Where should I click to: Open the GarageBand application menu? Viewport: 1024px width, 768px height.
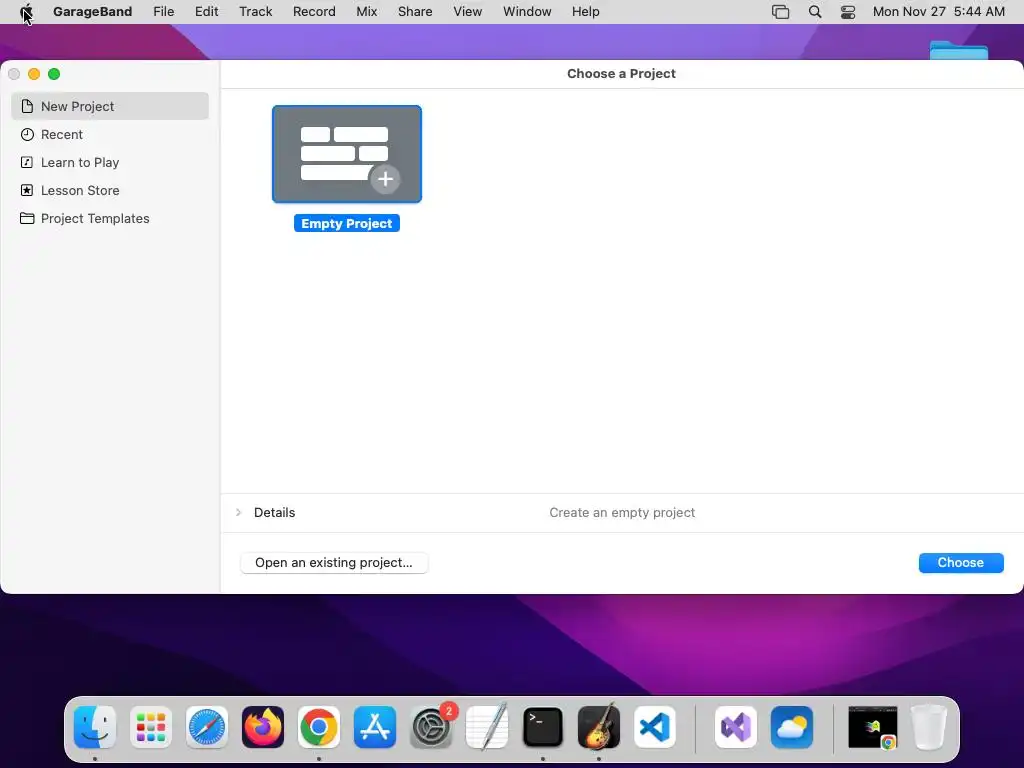click(92, 12)
